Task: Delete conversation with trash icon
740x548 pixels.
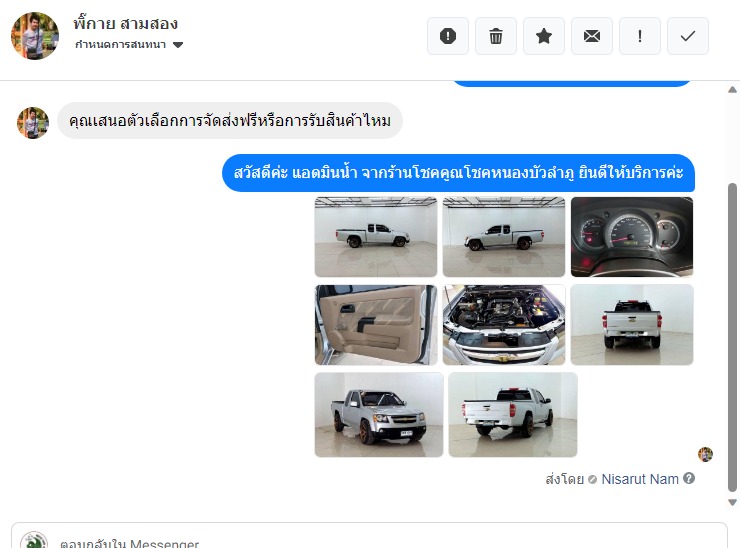Action: (496, 36)
